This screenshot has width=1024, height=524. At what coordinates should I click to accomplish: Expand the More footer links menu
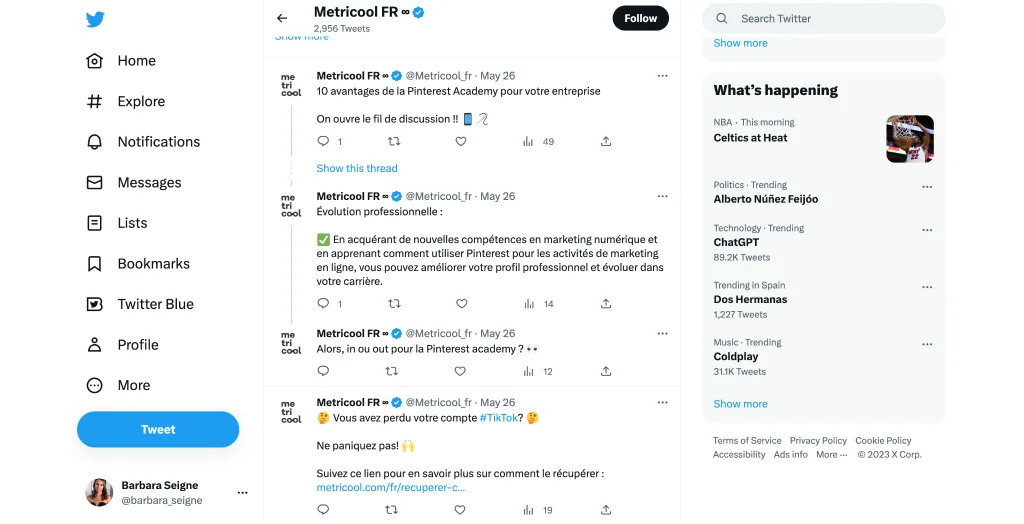click(831, 455)
